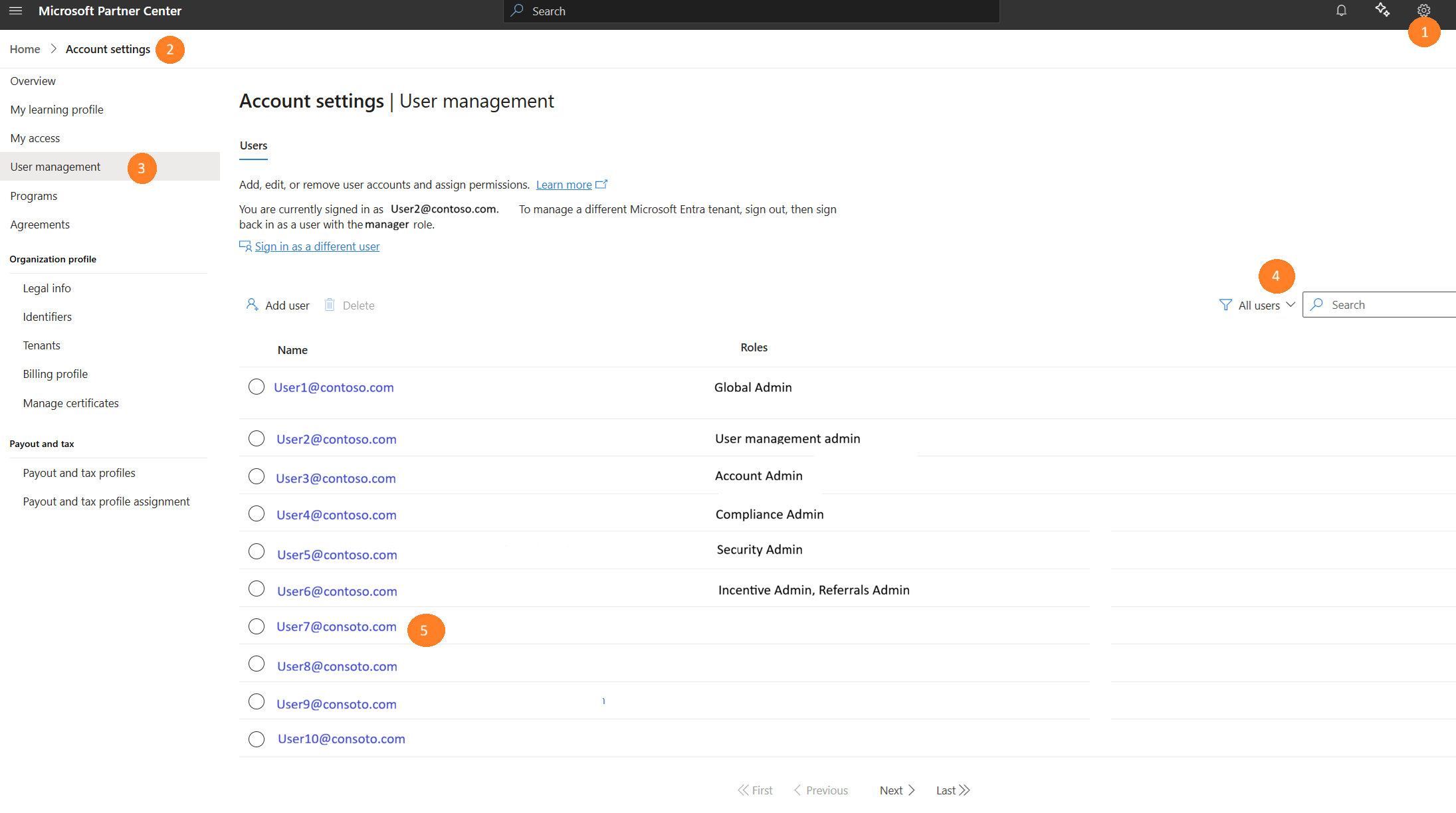Screen dimensions: 1456x813
Task: Open the settings gear in top bar
Action: click(1423, 11)
